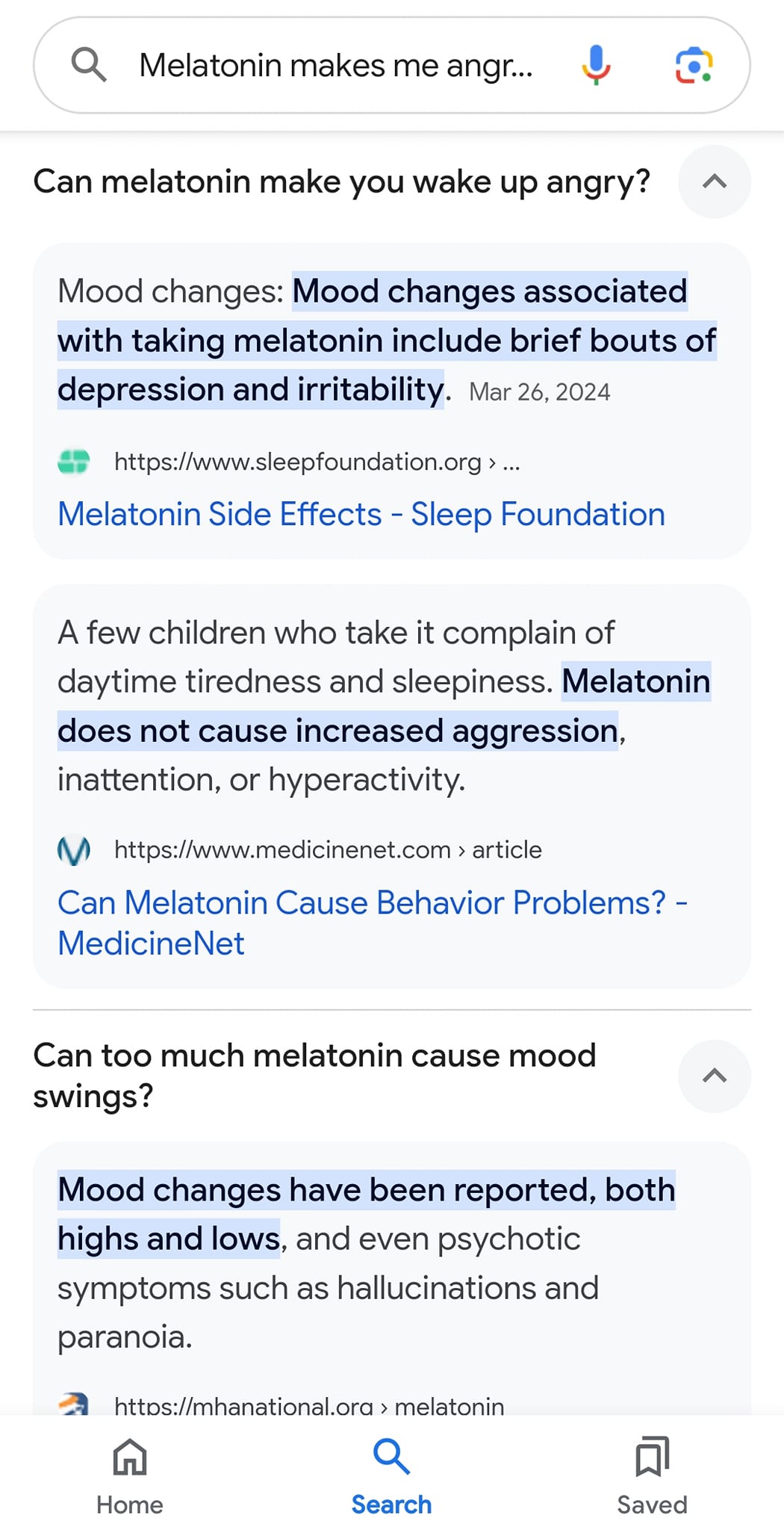
Task: Tap the "Melatonin does not cause increased aggression" snippet
Action: [384, 706]
